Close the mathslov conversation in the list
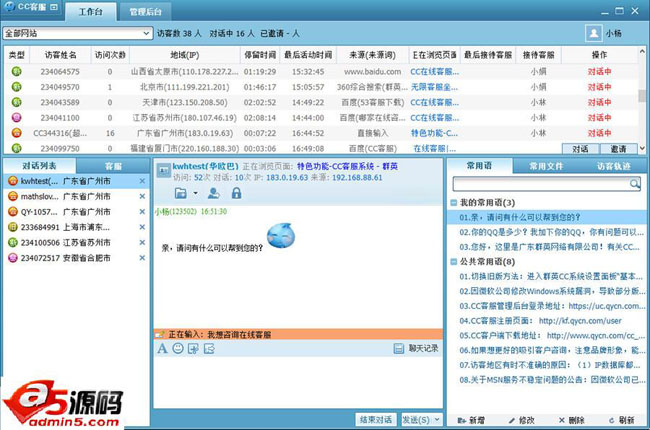This screenshot has height=430, width=650. point(142,197)
